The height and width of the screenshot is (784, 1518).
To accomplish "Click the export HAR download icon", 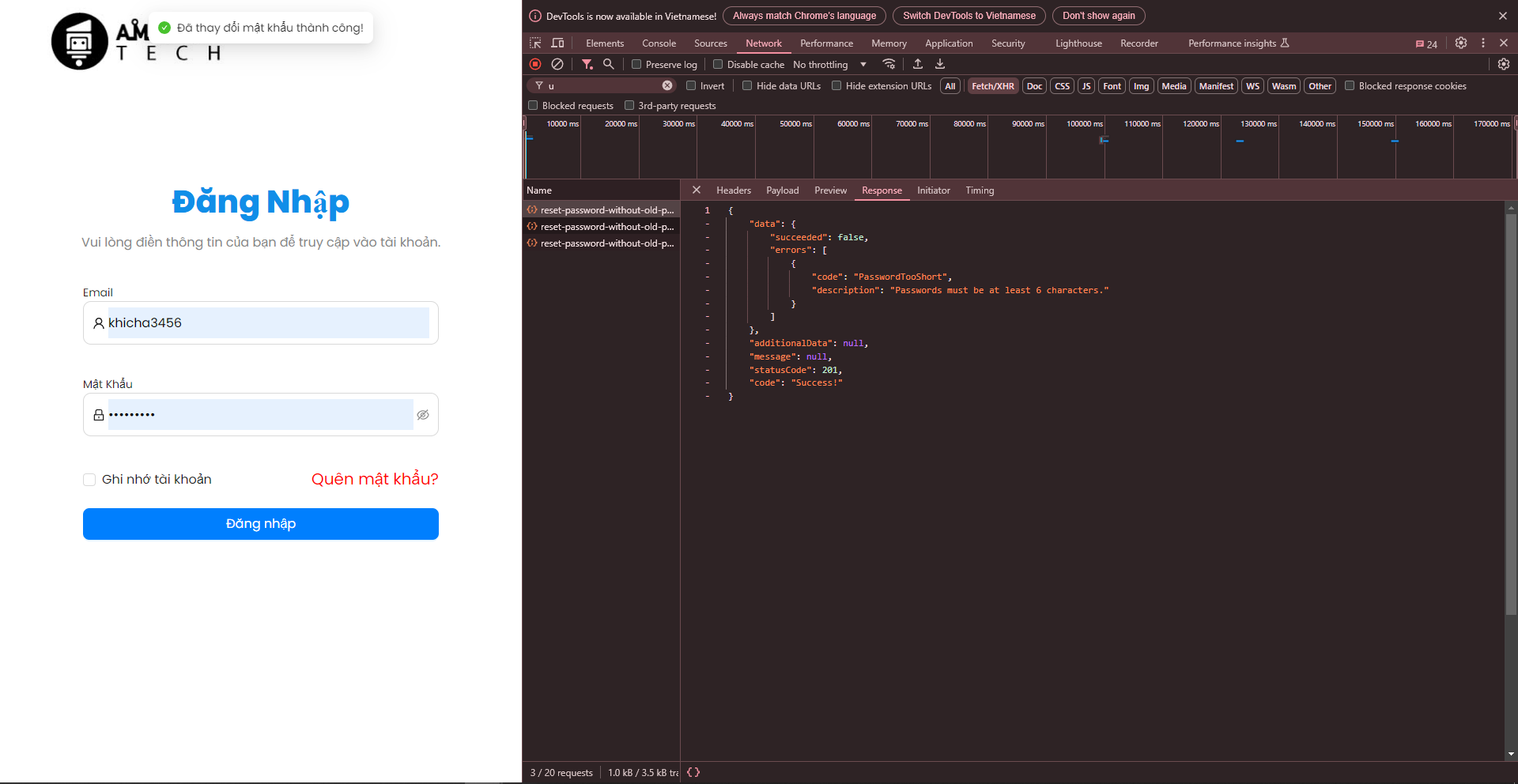I will pos(940,64).
